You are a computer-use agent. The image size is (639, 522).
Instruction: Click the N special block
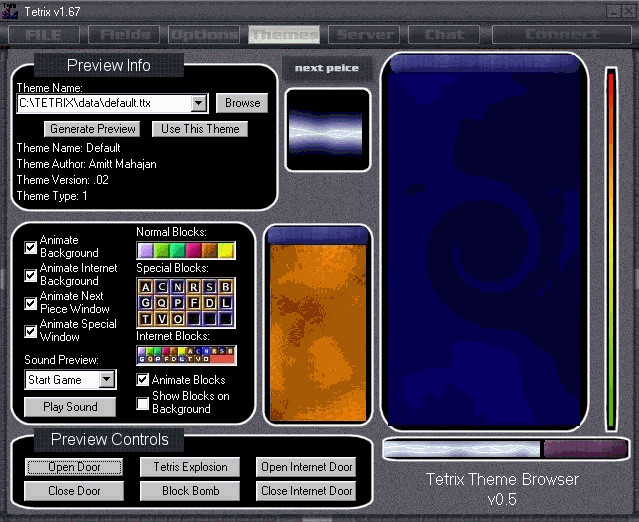(x=178, y=287)
